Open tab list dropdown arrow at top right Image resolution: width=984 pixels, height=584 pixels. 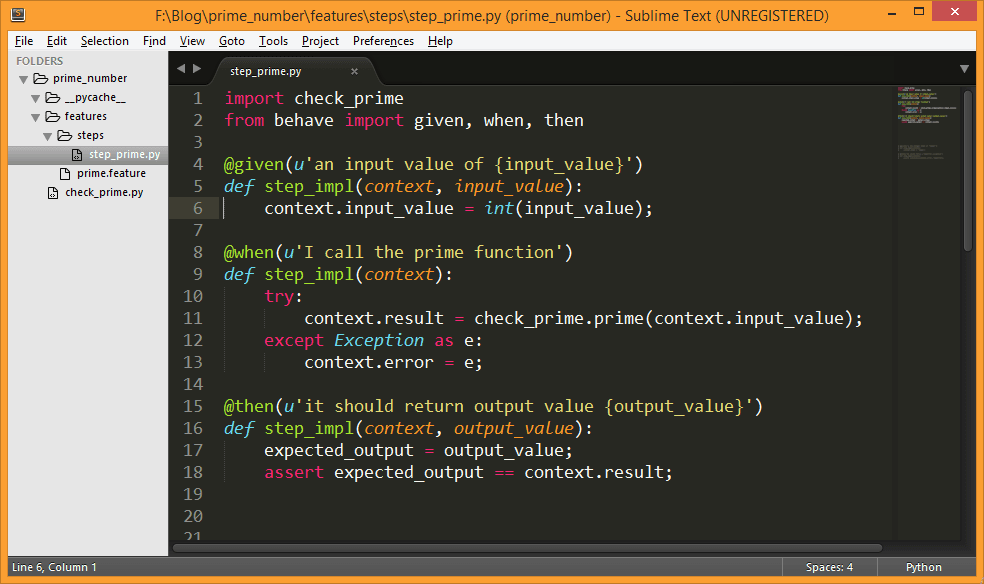(x=964, y=69)
